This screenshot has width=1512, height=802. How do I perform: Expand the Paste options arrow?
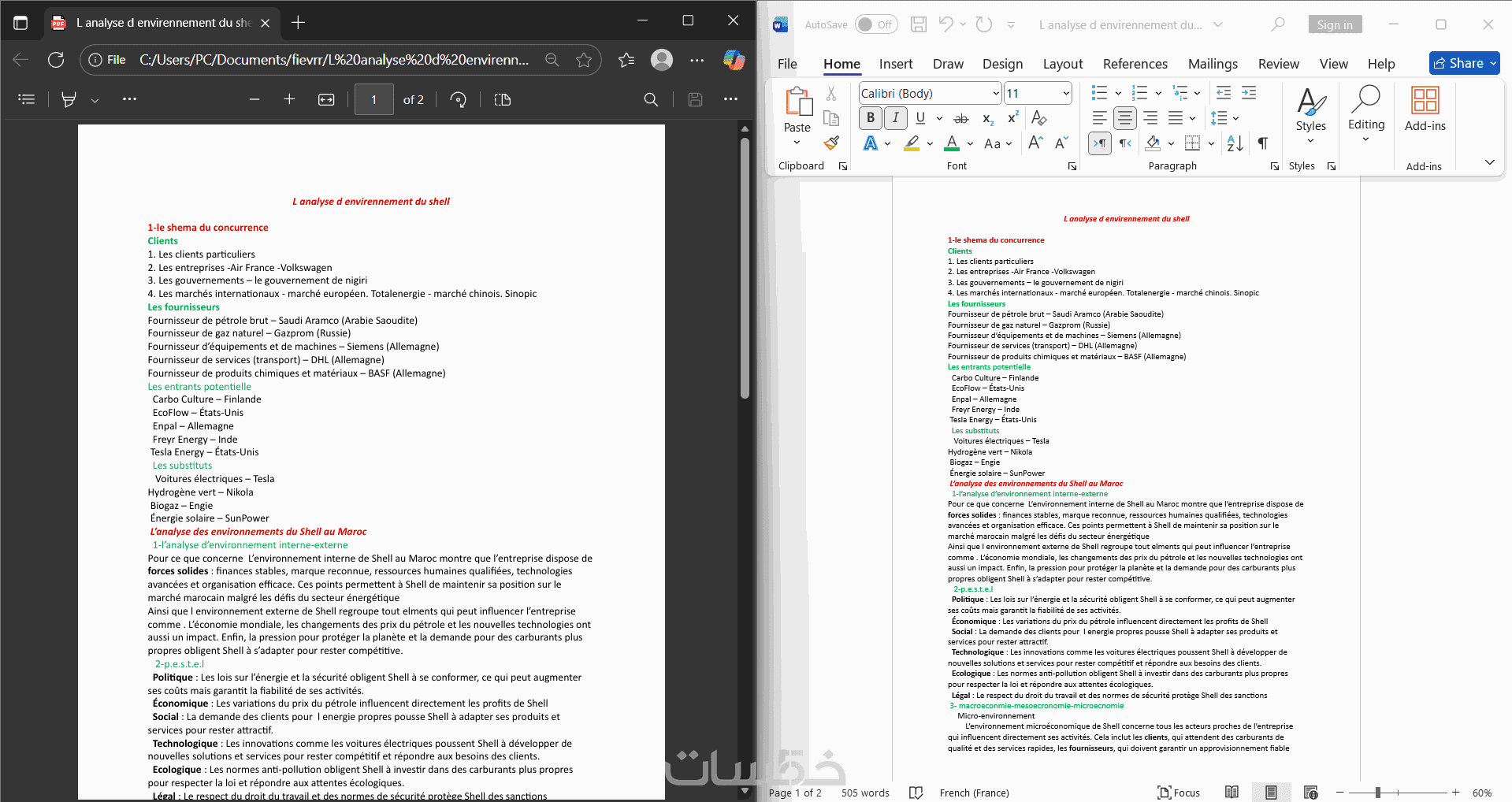(x=797, y=143)
